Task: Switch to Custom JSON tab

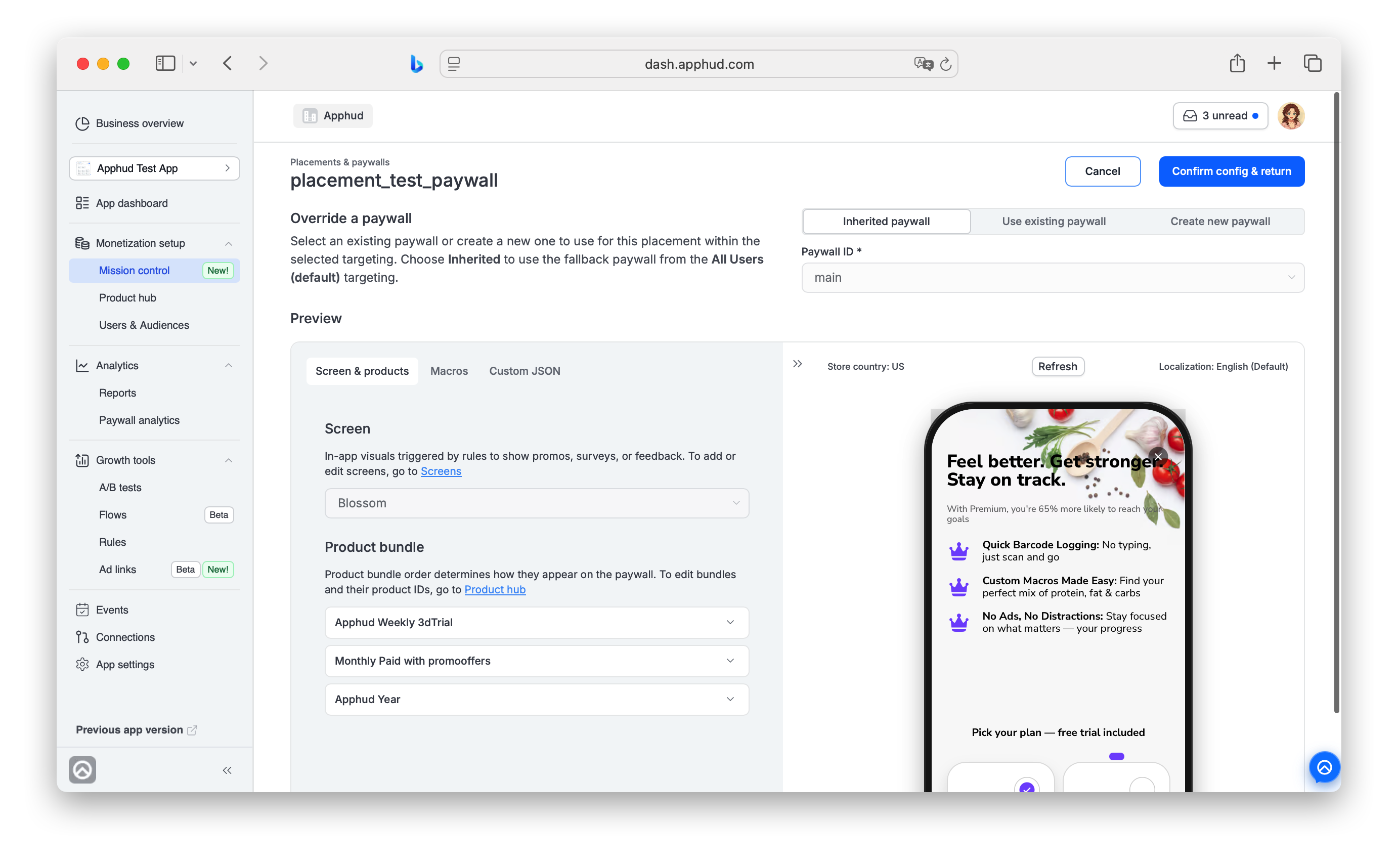Action: (x=525, y=371)
